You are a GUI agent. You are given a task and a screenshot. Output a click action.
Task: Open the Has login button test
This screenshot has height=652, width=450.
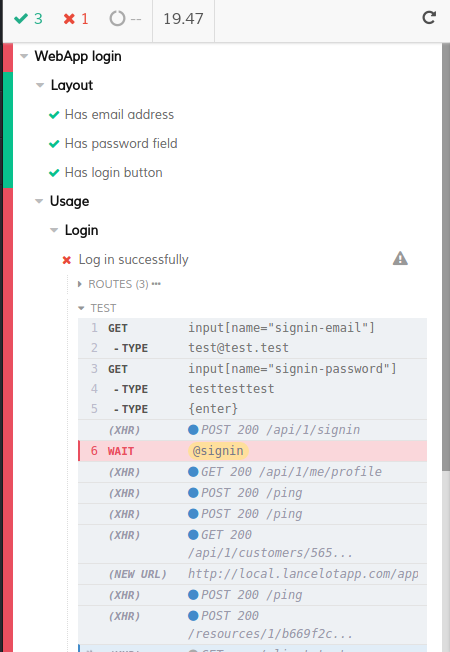(114, 173)
